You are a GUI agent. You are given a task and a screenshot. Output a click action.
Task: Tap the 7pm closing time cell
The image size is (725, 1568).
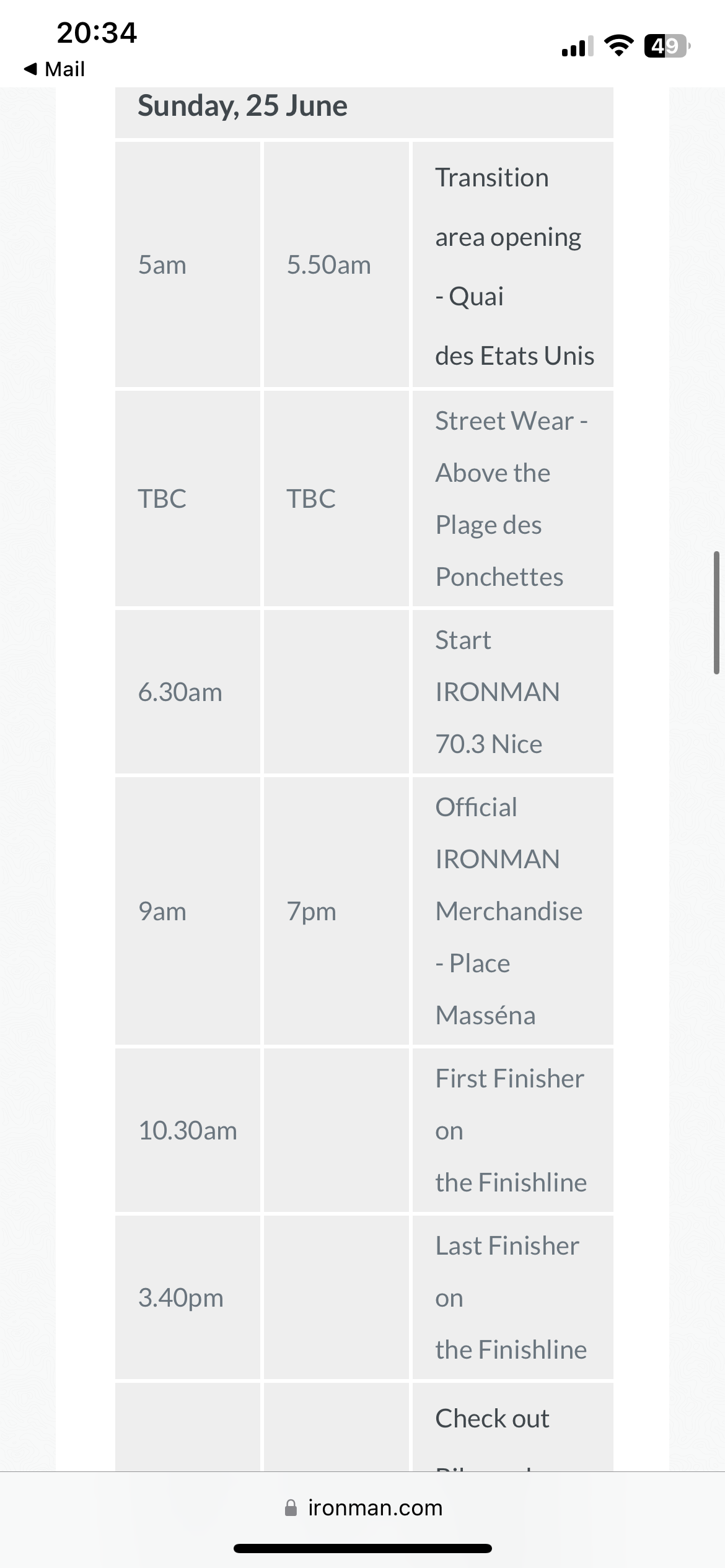[336, 911]
